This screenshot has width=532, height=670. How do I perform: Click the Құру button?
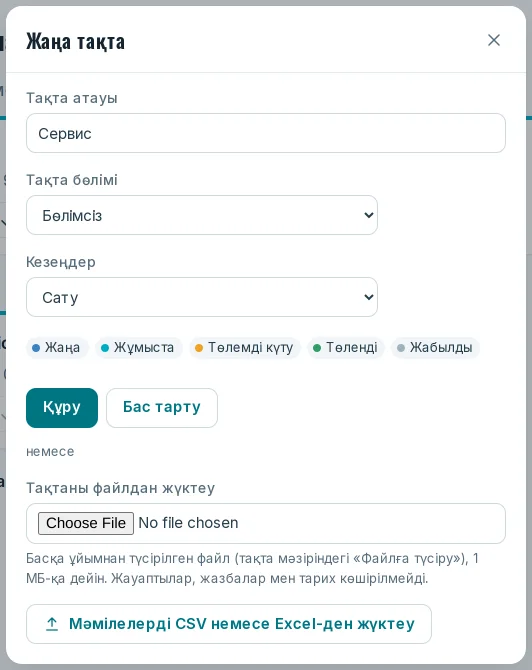click(x=62, y=408)
